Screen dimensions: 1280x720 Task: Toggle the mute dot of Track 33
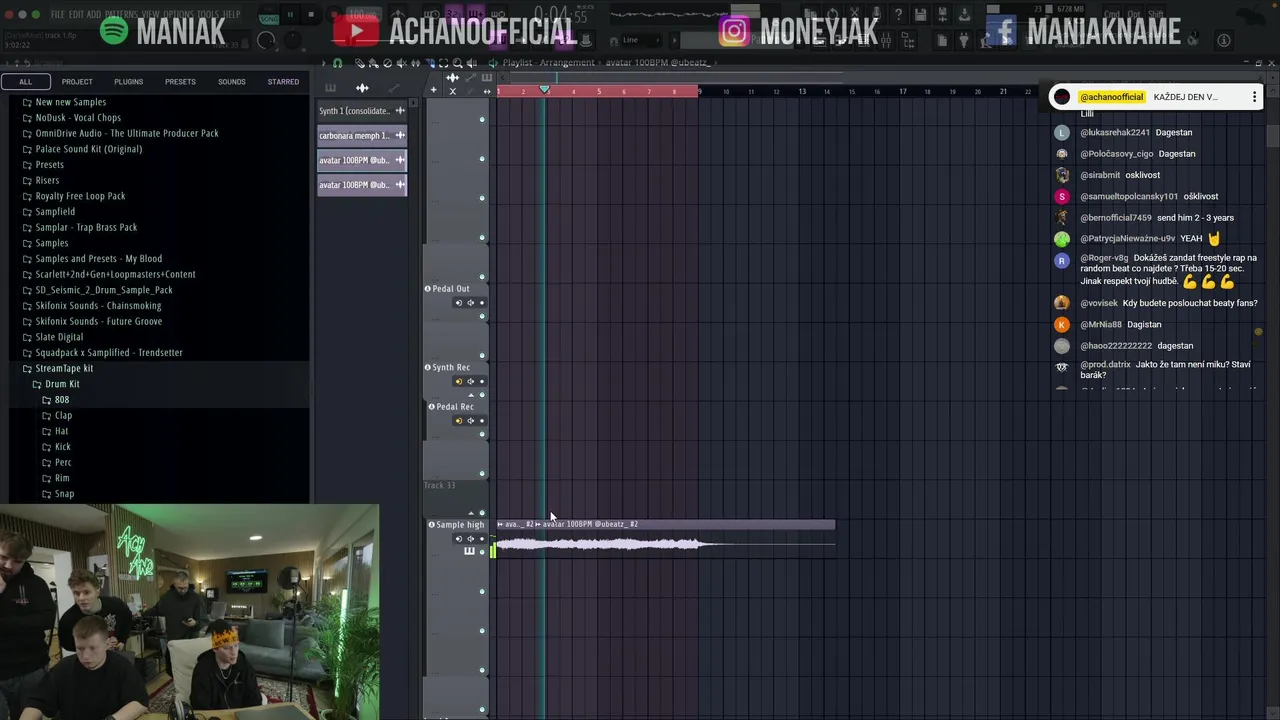[482, 513]
